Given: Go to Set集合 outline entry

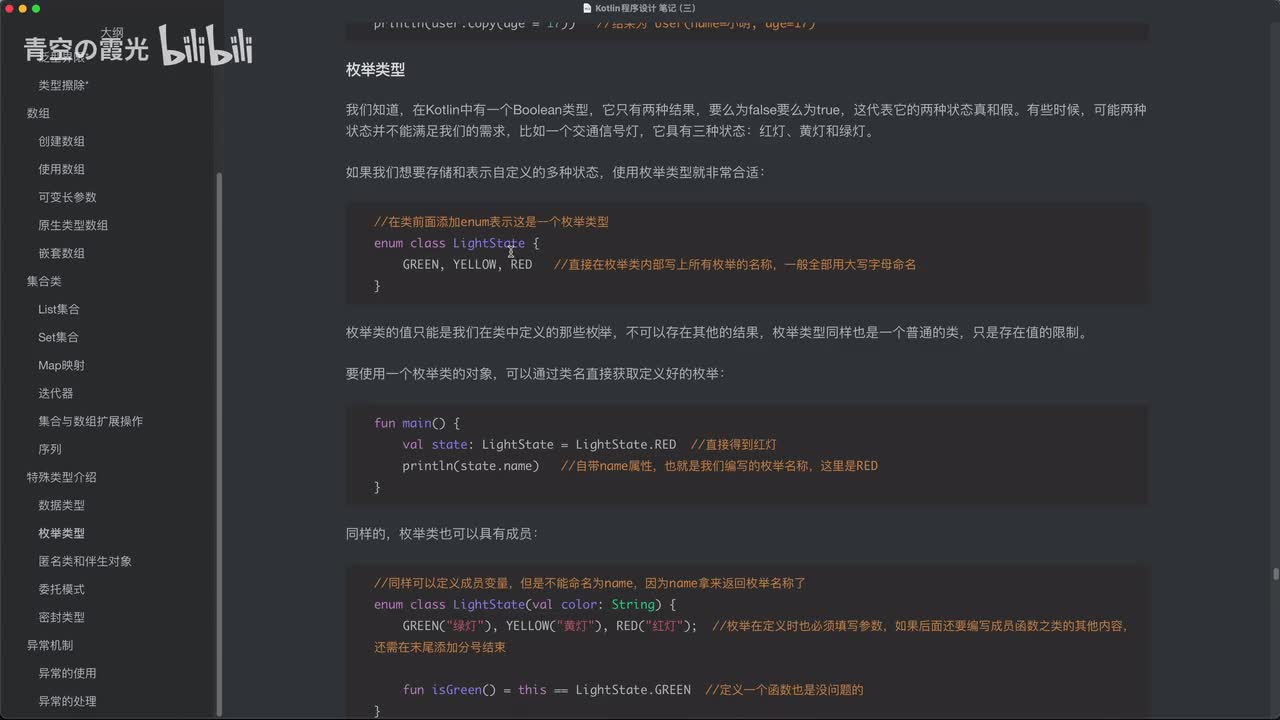Looking at the screenshot, I should click(x=58, y=337).
